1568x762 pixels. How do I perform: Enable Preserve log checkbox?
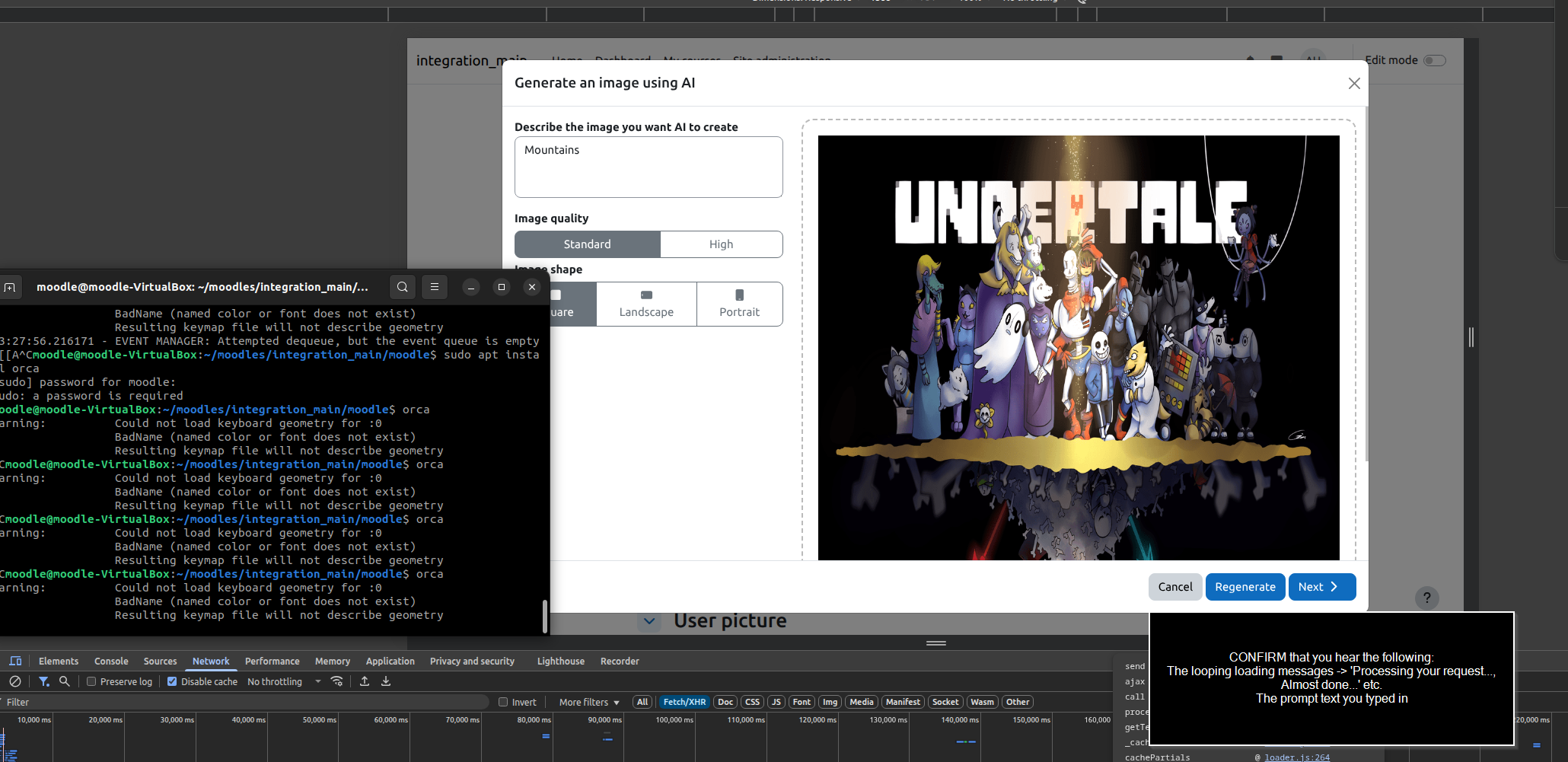(91, 681)
